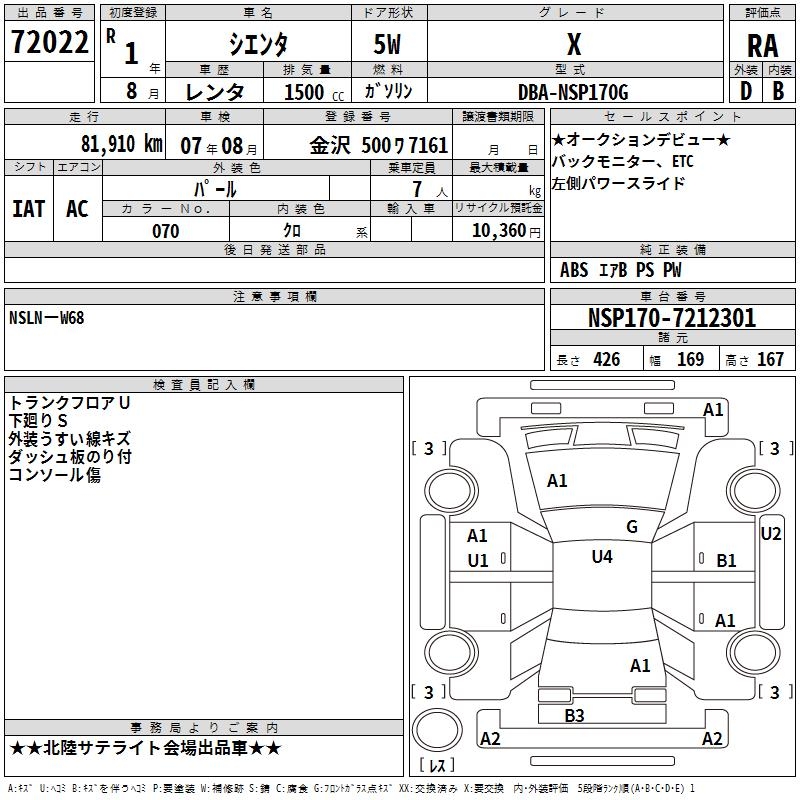Click the IAT shift type cell

pyautogui.click(x=28, y=208)
